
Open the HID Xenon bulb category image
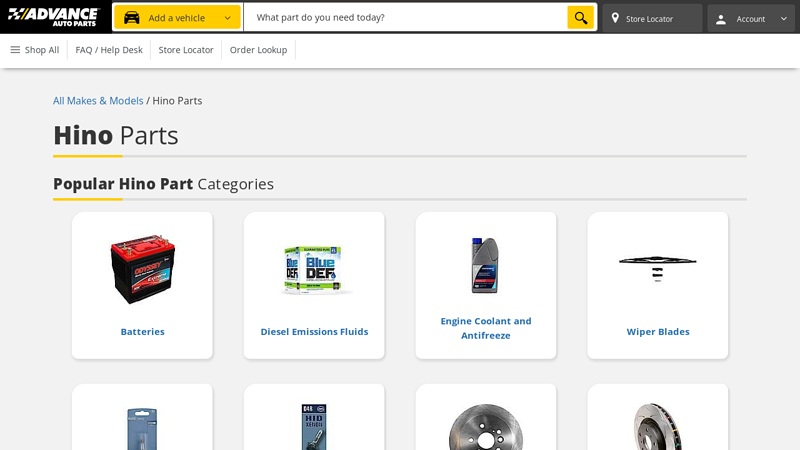pyautogui.click(x=314, y=427)
